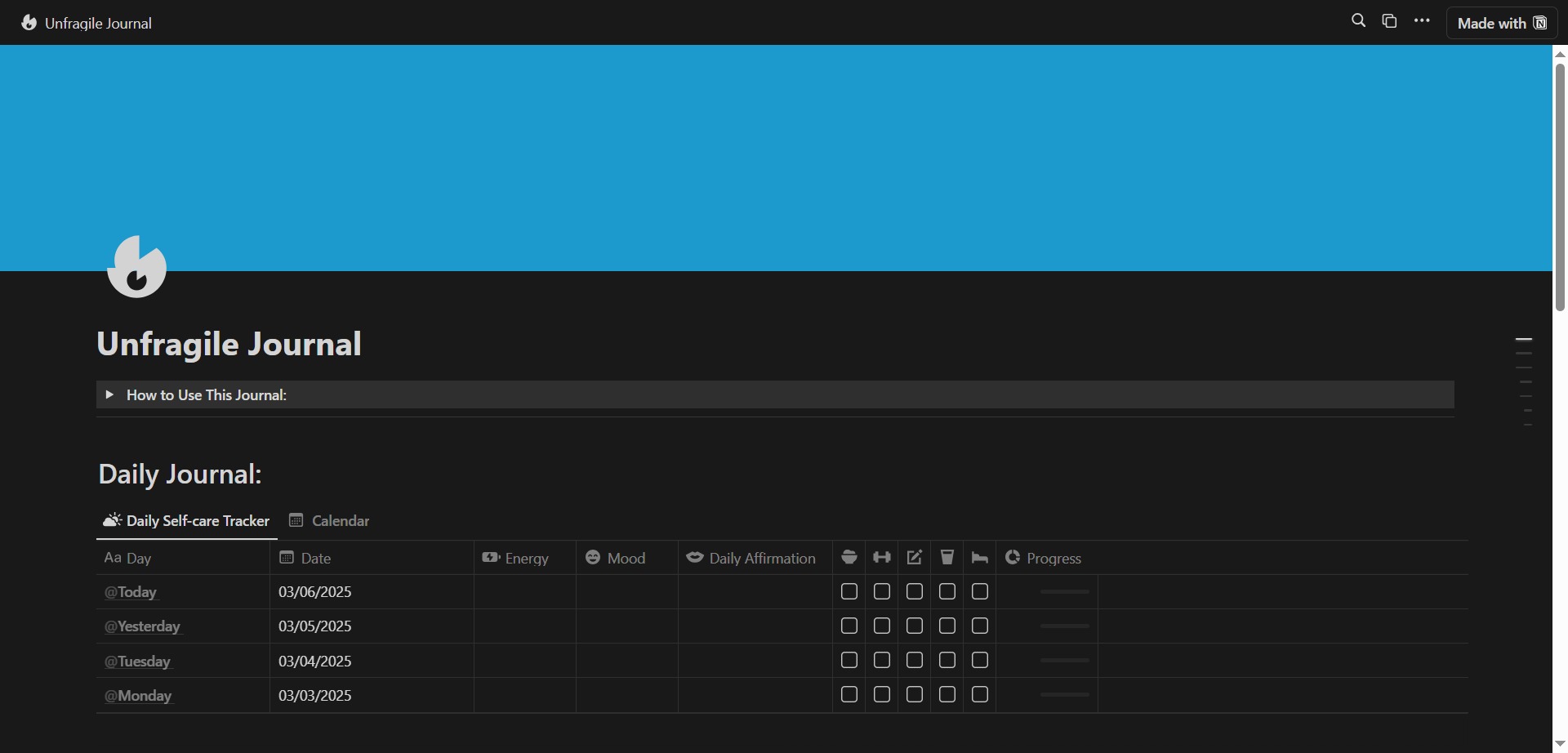This screenshot has height=753, width=1568.
Task: Open the three-dot more options menu
Action: [1422, 21]
